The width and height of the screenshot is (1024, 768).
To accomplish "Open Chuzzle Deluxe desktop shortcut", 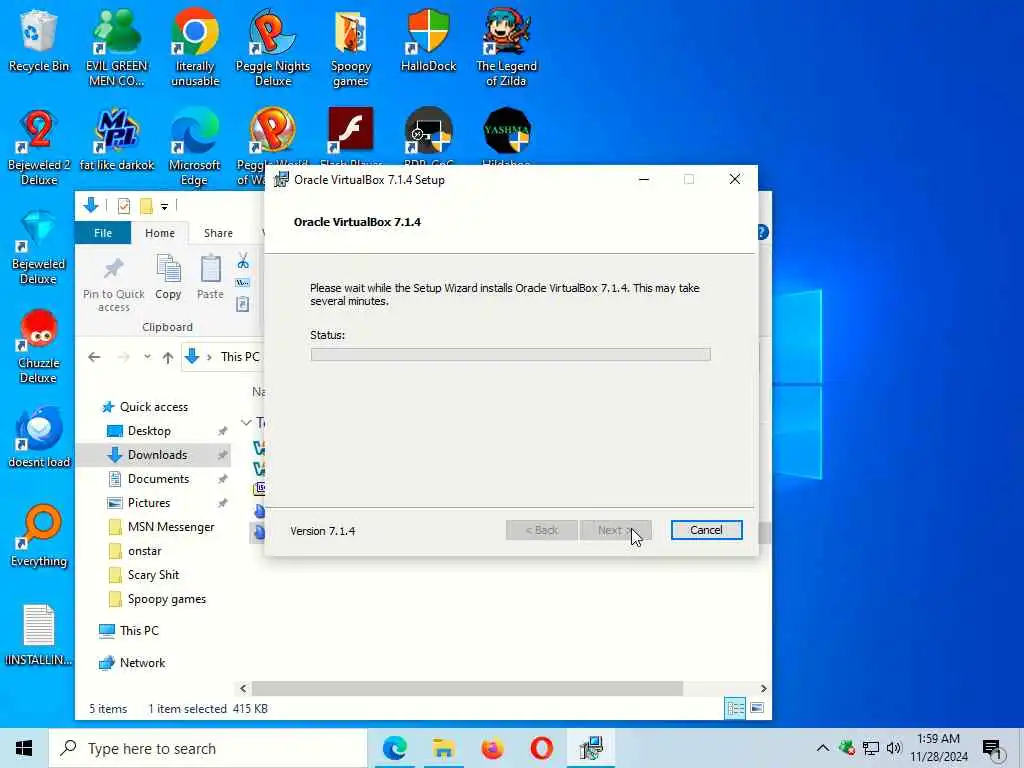I will click(39, 345).
